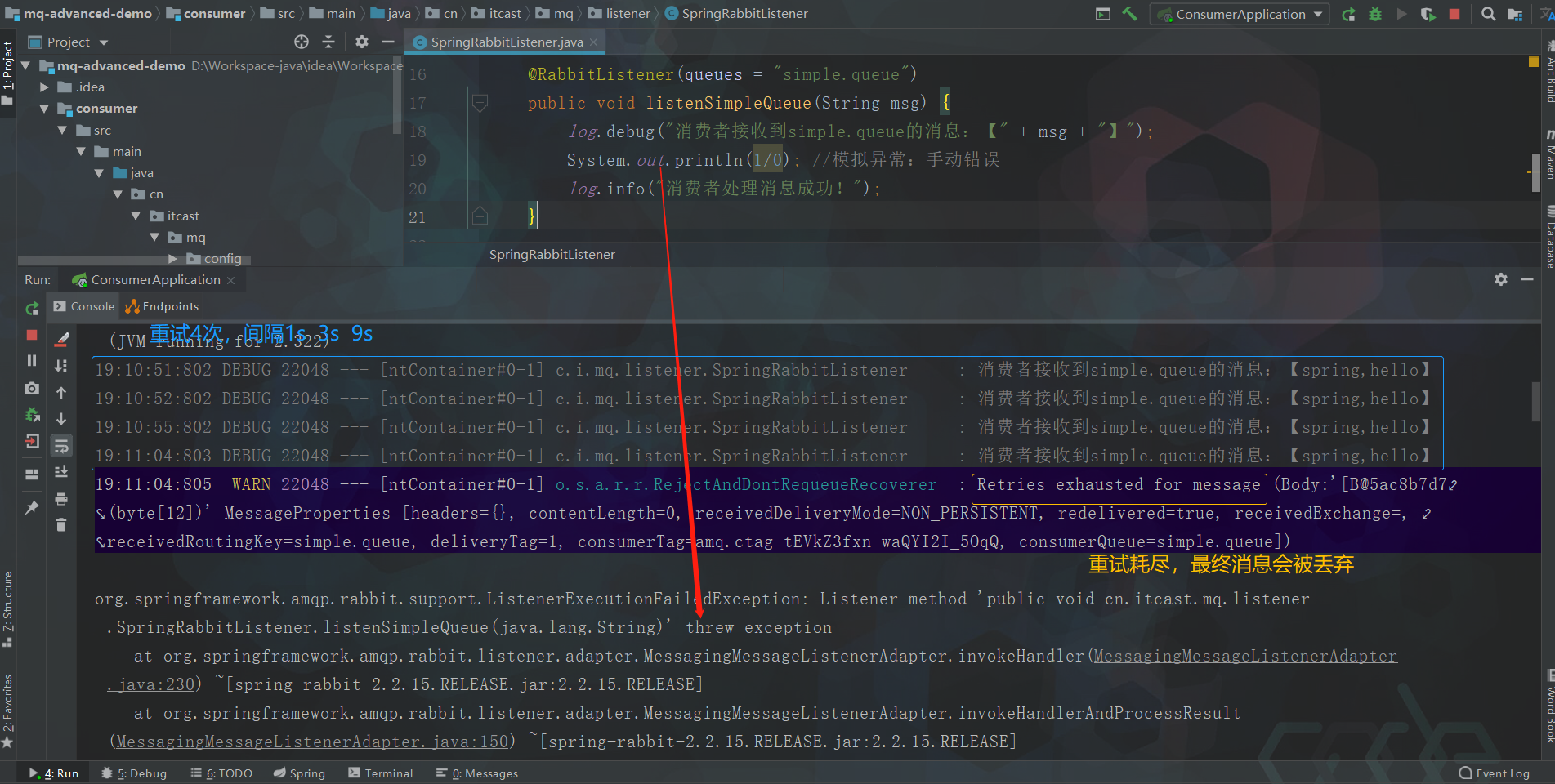This screenshot has width=1555, height=784.
Task: Click the editor vertical scrollbar thumb
Action: pyautogui.click(x=1536, y=171)
